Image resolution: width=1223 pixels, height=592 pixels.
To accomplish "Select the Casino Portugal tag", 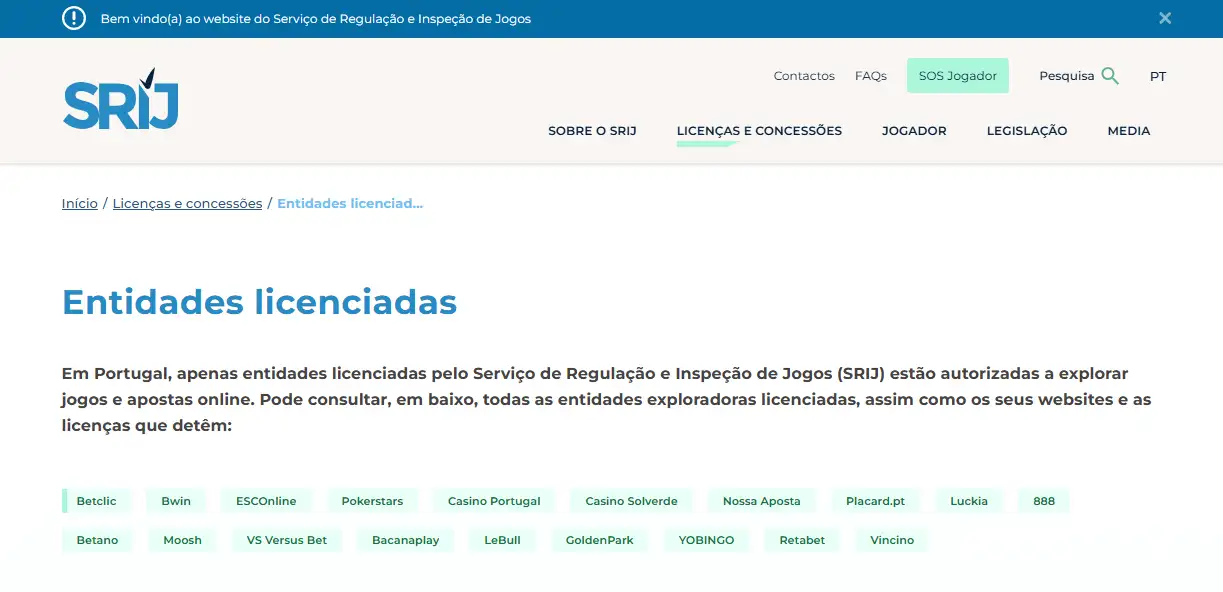I will (494, 501).
